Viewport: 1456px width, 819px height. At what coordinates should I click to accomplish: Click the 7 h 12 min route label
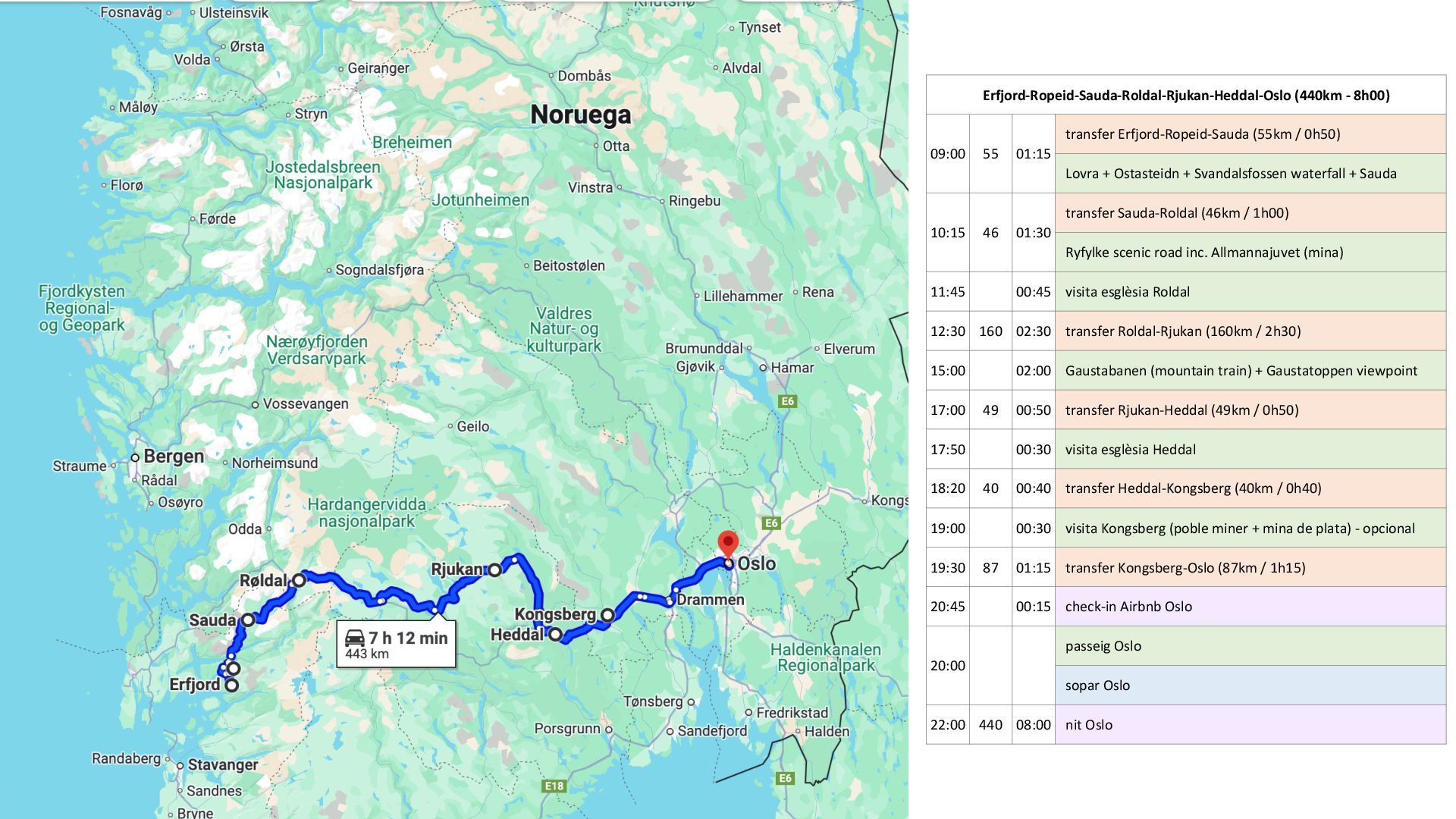[x=408, y=638]
